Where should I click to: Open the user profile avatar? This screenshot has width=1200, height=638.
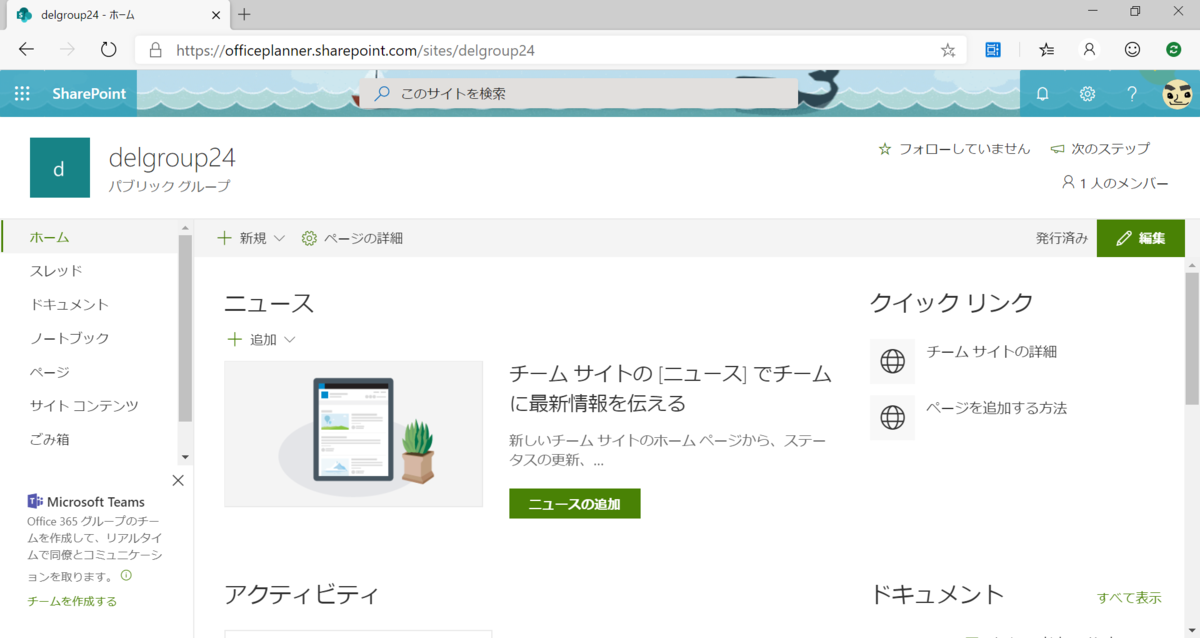1177,94
